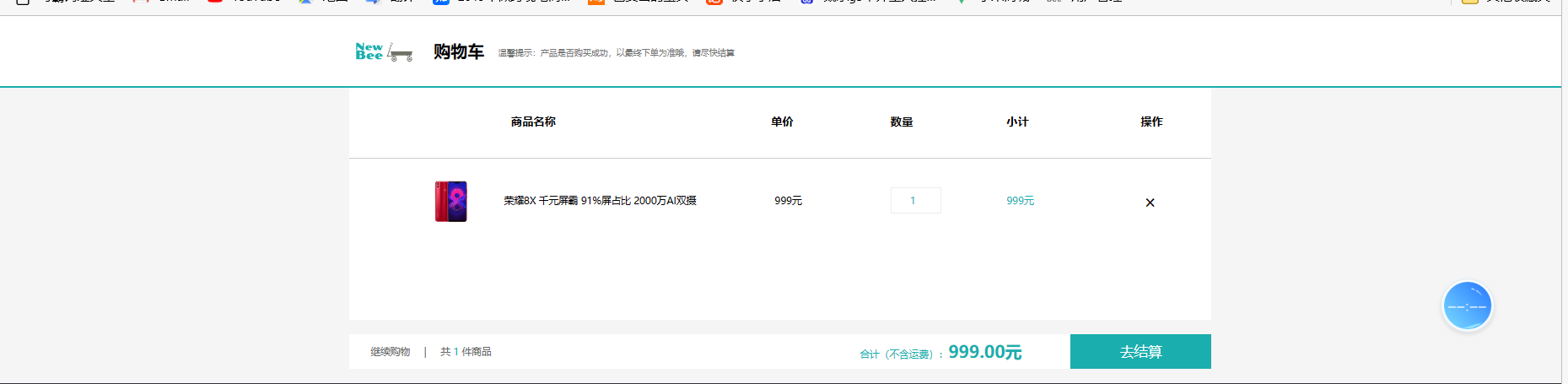Select the 购物车 page title
Screen dimensions: 1568x384
coord(459,52)
